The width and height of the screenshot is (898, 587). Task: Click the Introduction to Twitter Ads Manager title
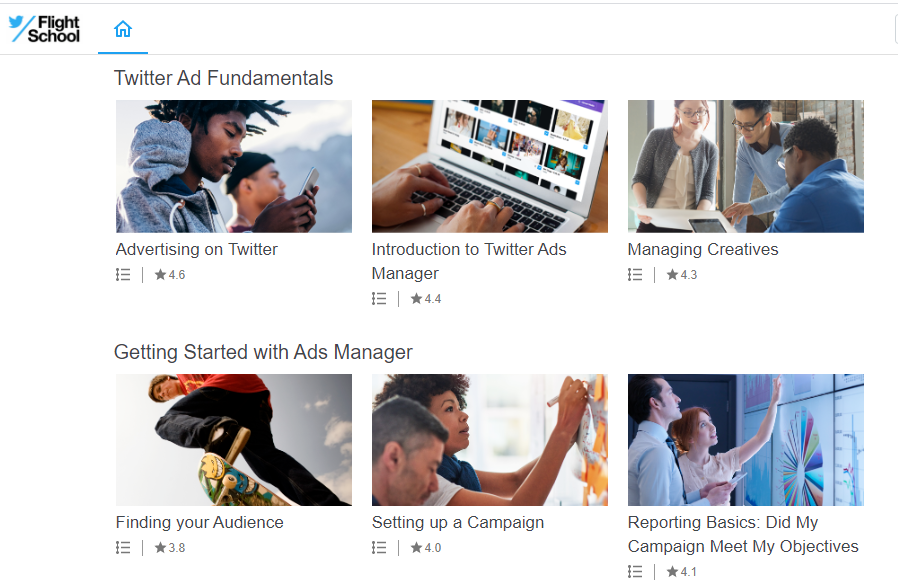469,261
